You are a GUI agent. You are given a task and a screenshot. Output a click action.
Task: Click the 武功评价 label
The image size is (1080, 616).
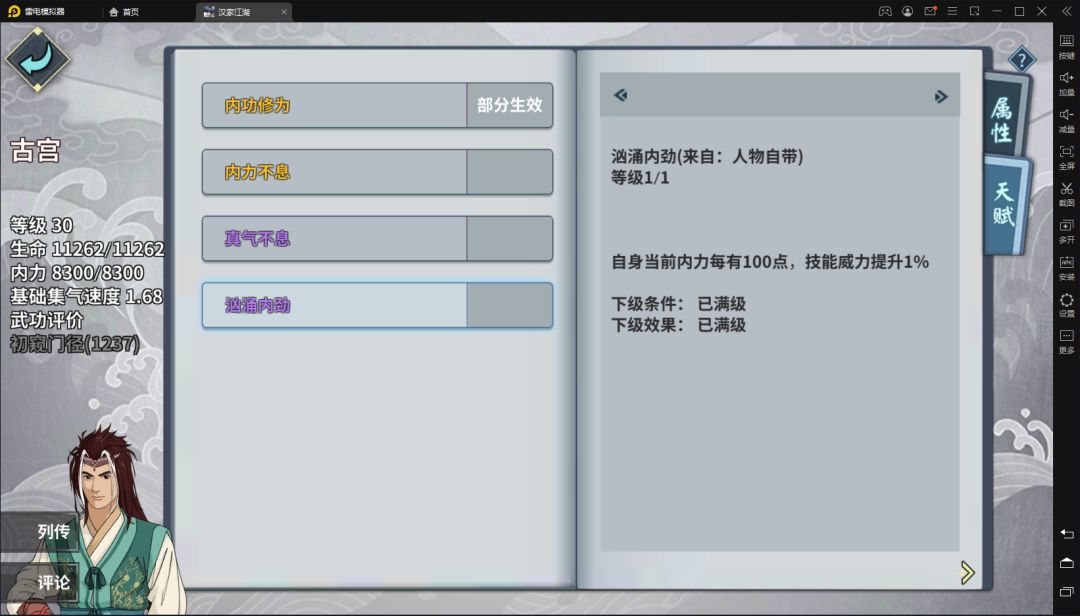(47, 320)
